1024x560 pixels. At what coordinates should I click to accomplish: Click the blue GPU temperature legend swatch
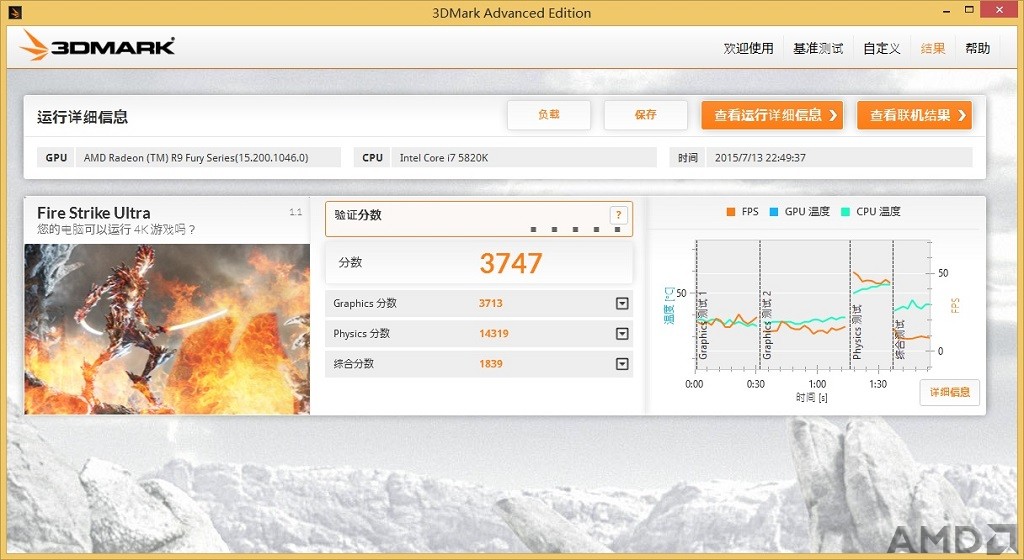(x=774, y=211)
